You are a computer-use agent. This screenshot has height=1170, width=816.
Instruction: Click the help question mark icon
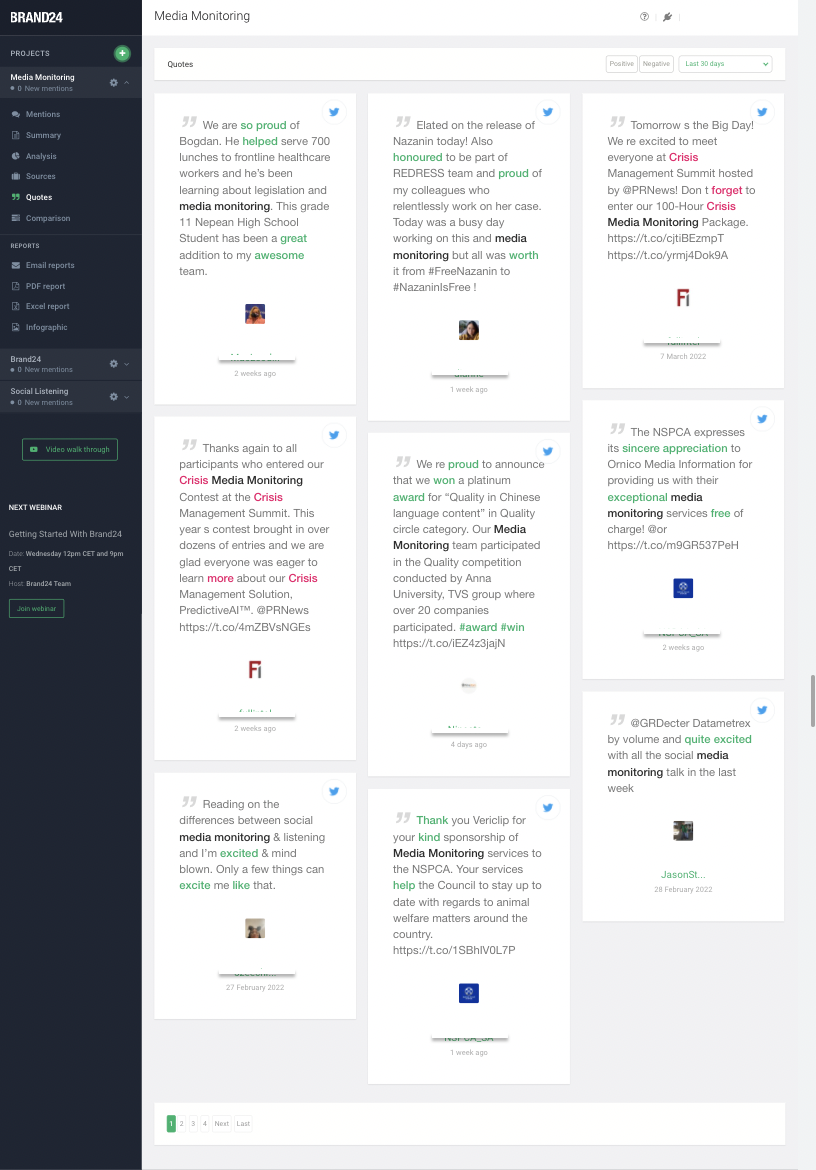click(644, 16)
